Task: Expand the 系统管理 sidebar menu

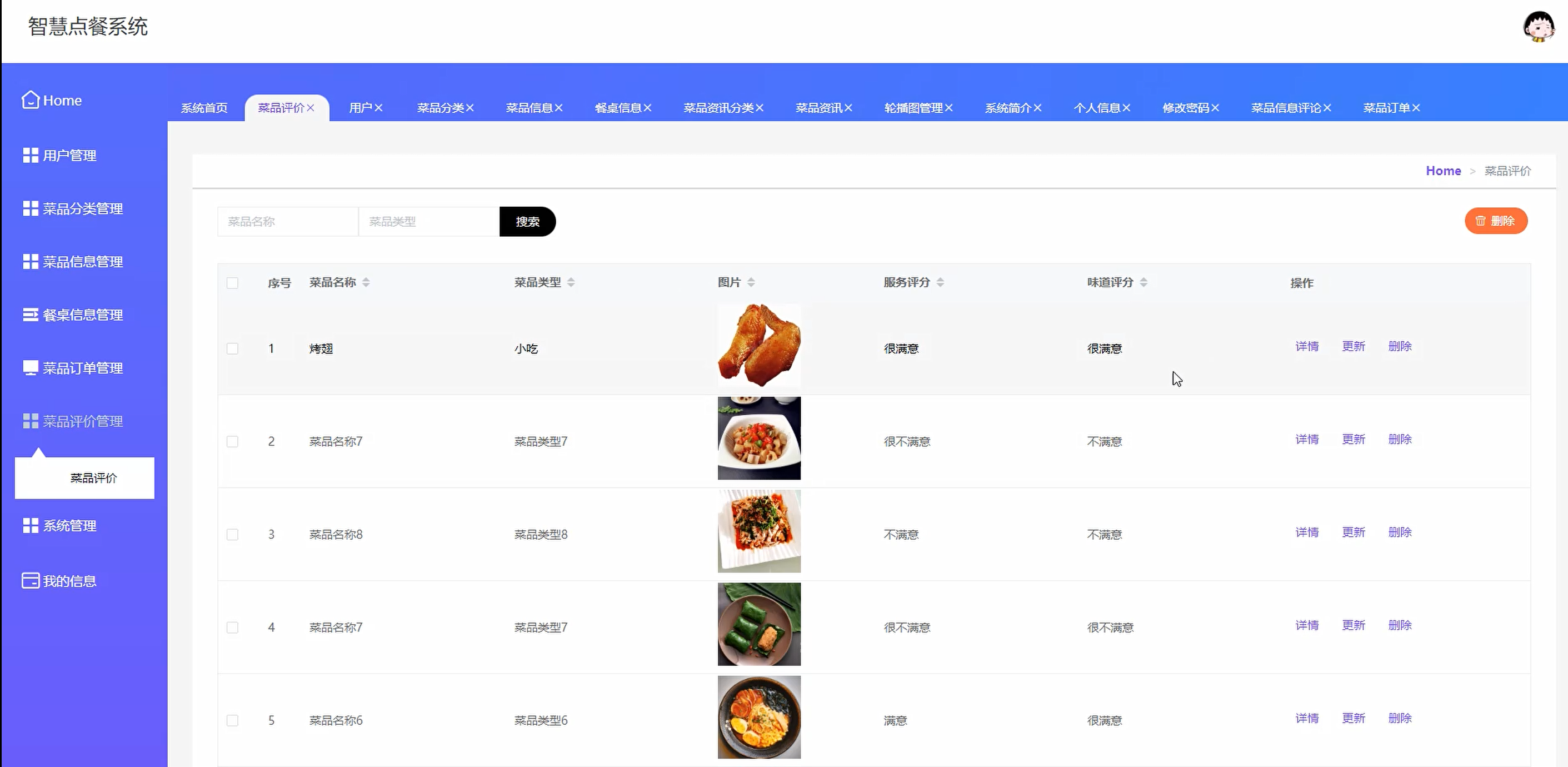Action: tap(69, 525)
